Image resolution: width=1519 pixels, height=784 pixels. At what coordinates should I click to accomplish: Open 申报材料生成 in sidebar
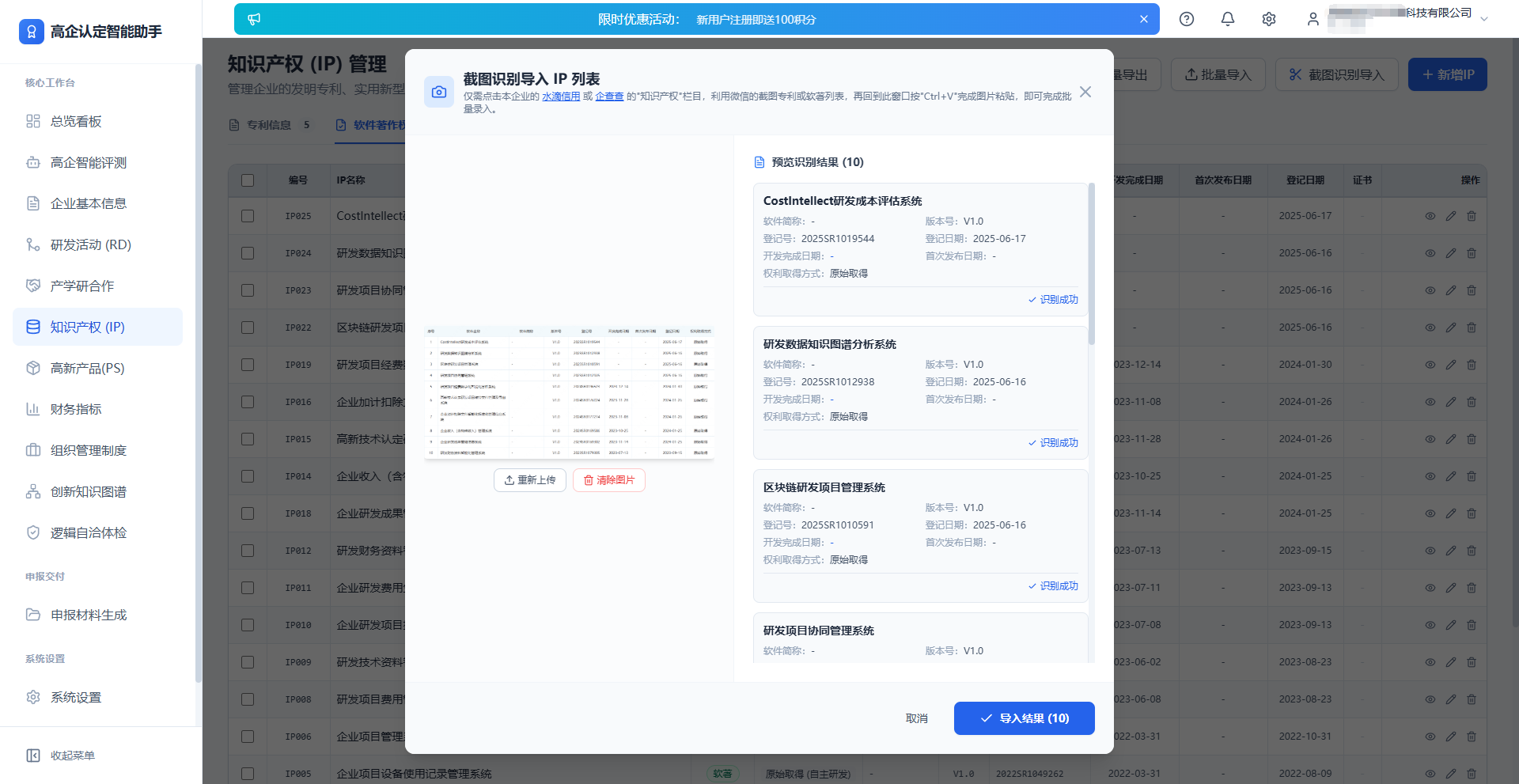point(97,615)
